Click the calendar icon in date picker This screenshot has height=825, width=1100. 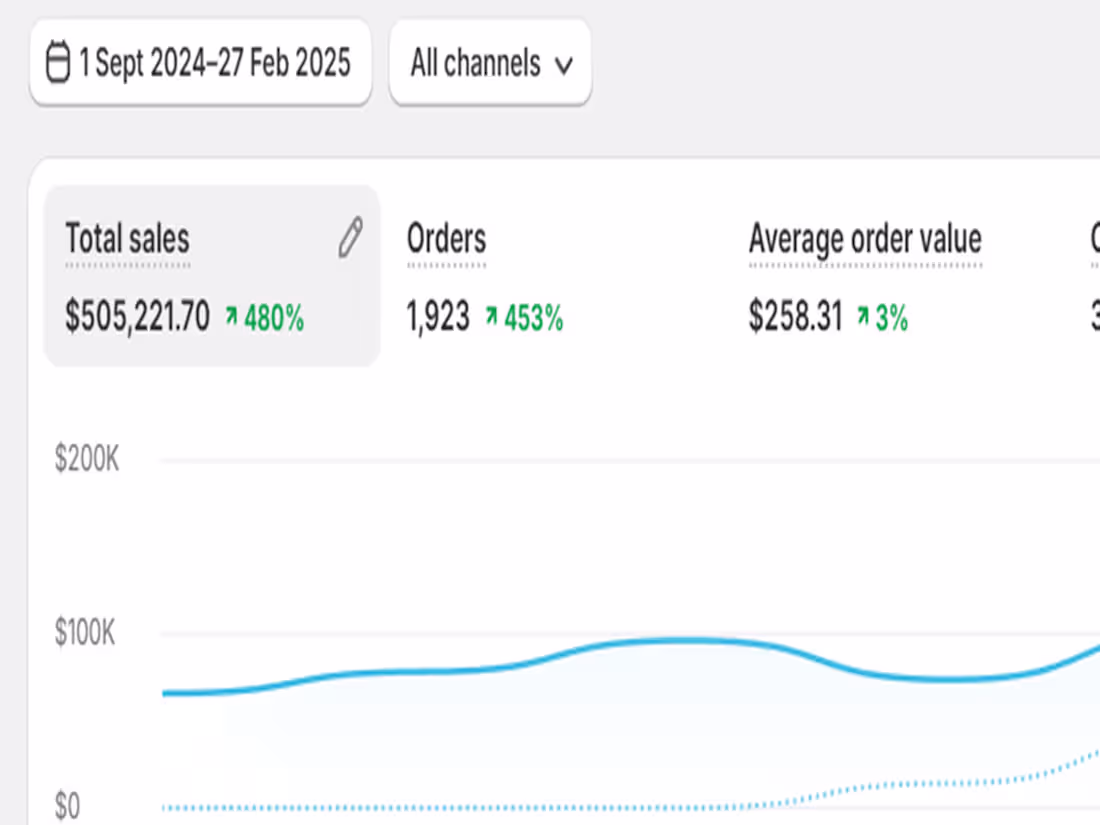click(57, 63)
